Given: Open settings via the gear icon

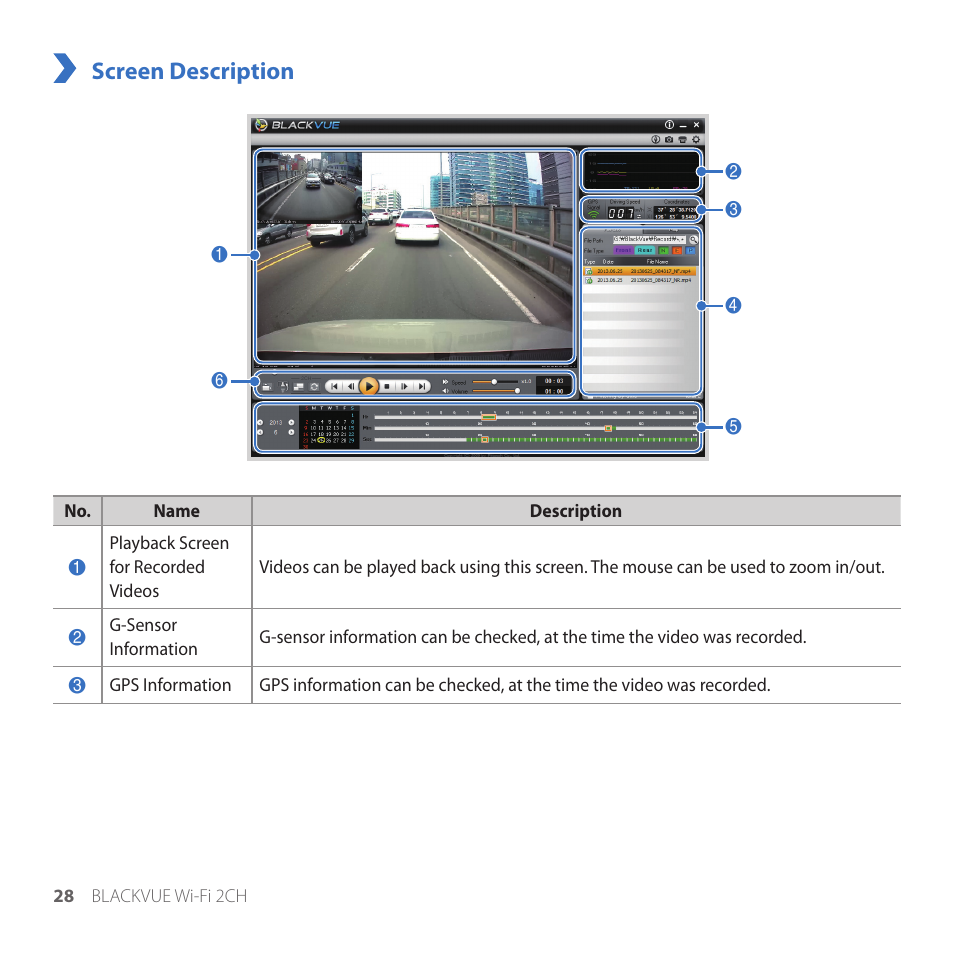Looking at the screenshot, I should tap(695, 139).
